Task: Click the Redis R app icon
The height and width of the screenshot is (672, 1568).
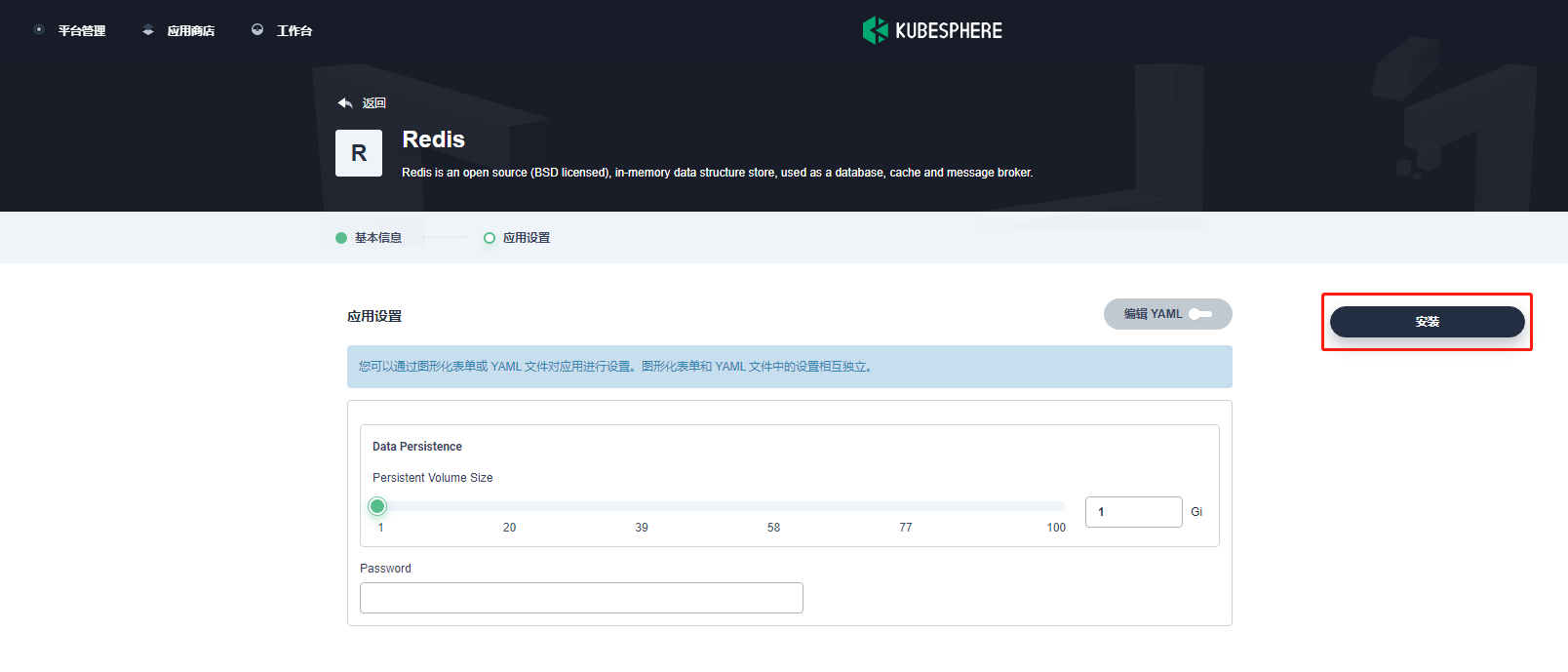Action: tap(359, 153)
